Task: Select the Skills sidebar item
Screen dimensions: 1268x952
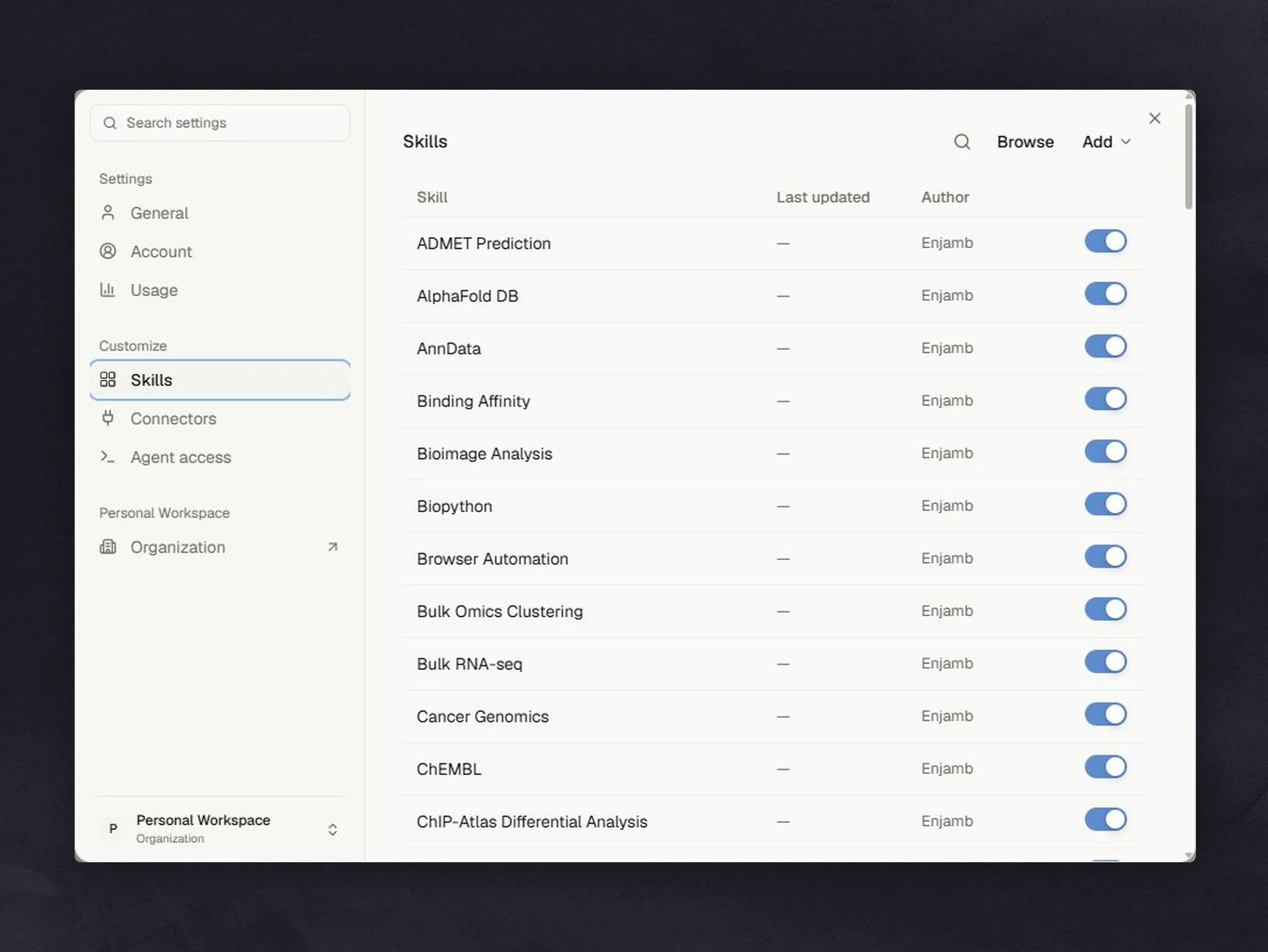Action: [x=219, y=379]
